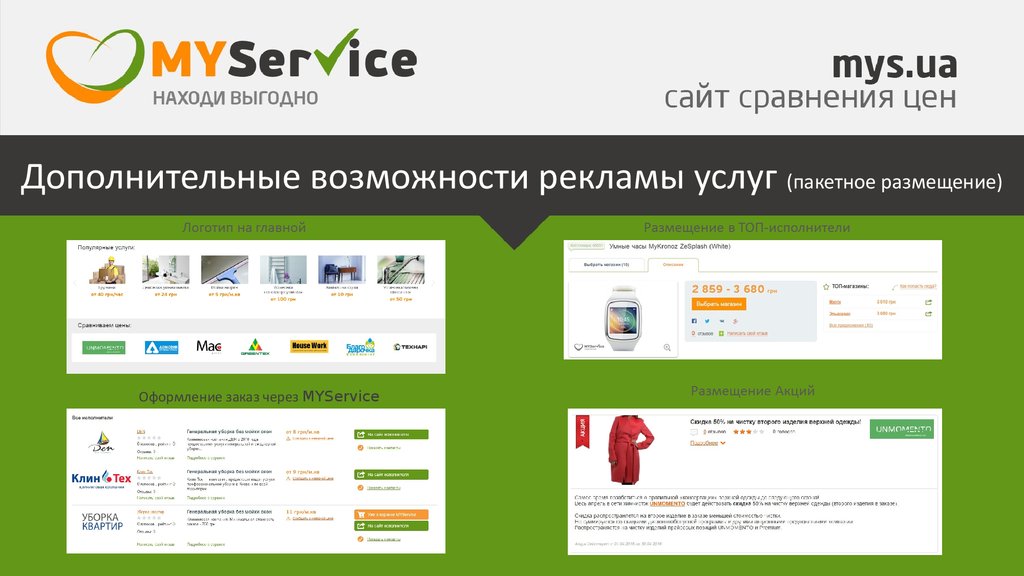Screen dimensions: 1024x576
Task: Click the three-star rating in promo
Action: pyautogui.click(x=748, y=432)
